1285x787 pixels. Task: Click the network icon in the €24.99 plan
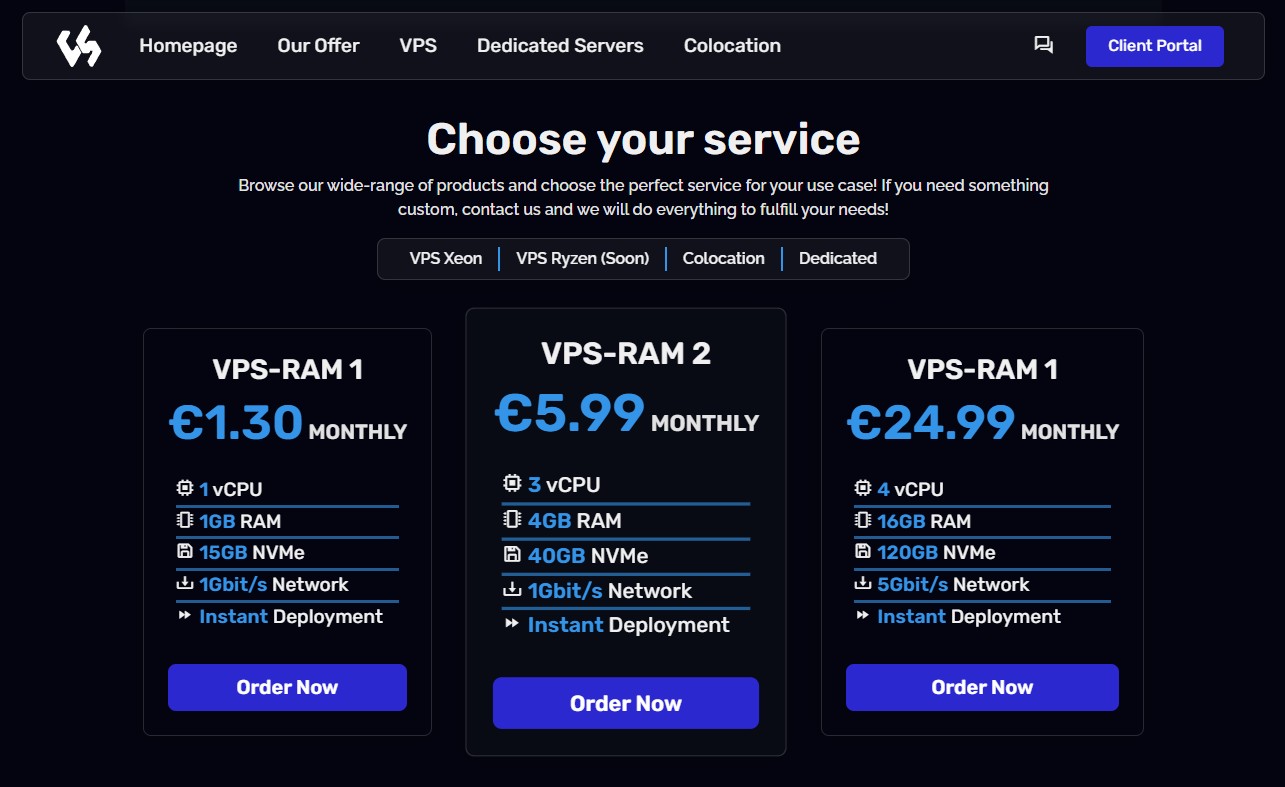(x=863, y=584)
